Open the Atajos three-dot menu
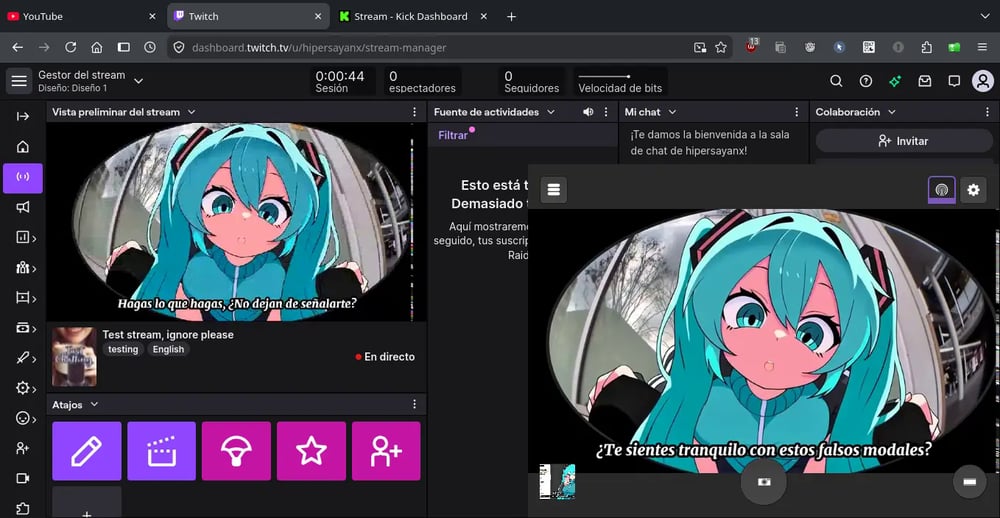The image size is (1000, 518). [x=415, y=404]
